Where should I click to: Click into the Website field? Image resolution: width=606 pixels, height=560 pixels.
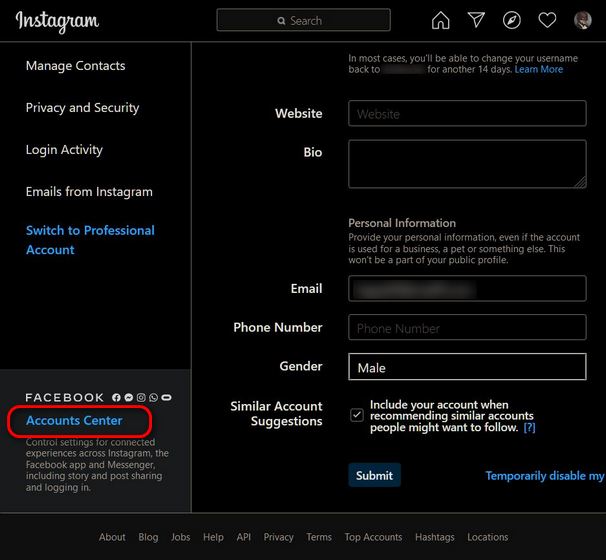coord(467,113)
